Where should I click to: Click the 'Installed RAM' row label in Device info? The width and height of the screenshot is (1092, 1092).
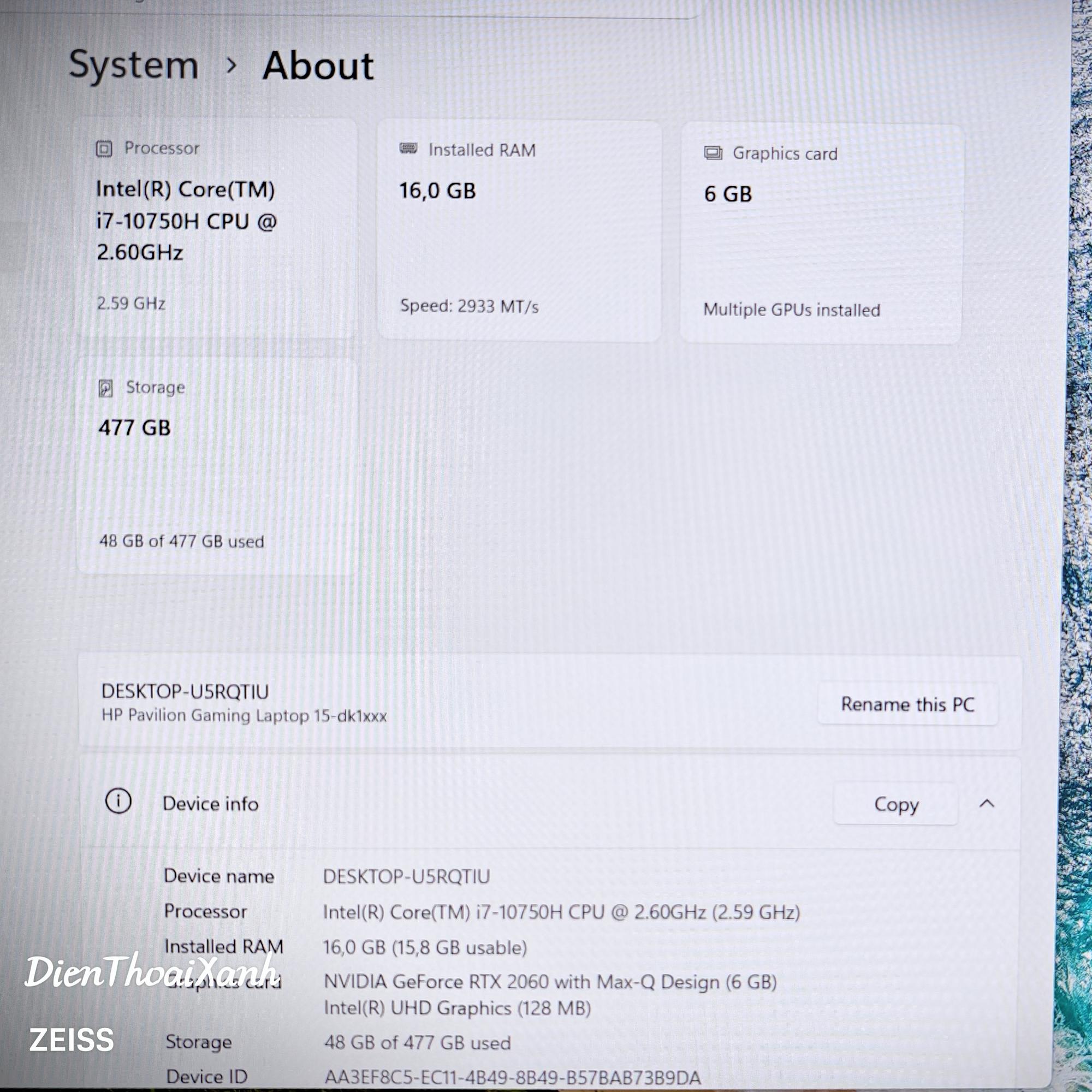pos(224,946)
